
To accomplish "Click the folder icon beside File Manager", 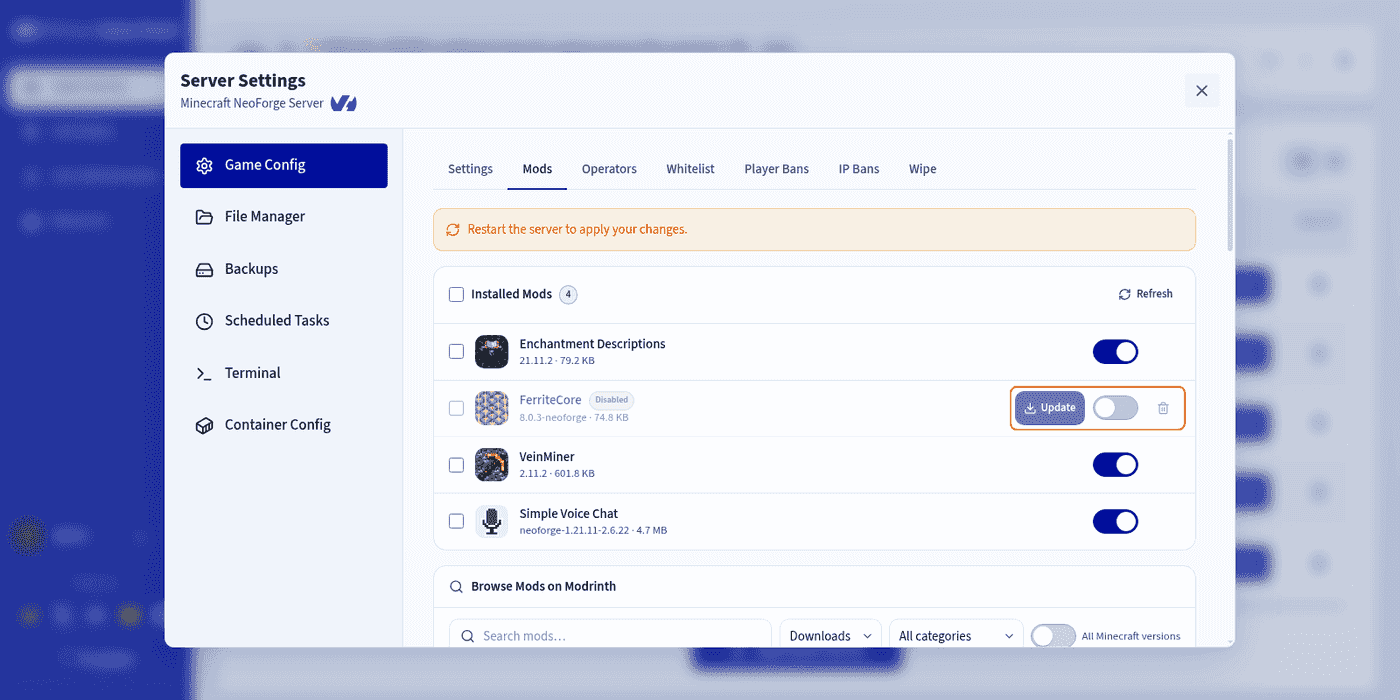I will (204, 217).
